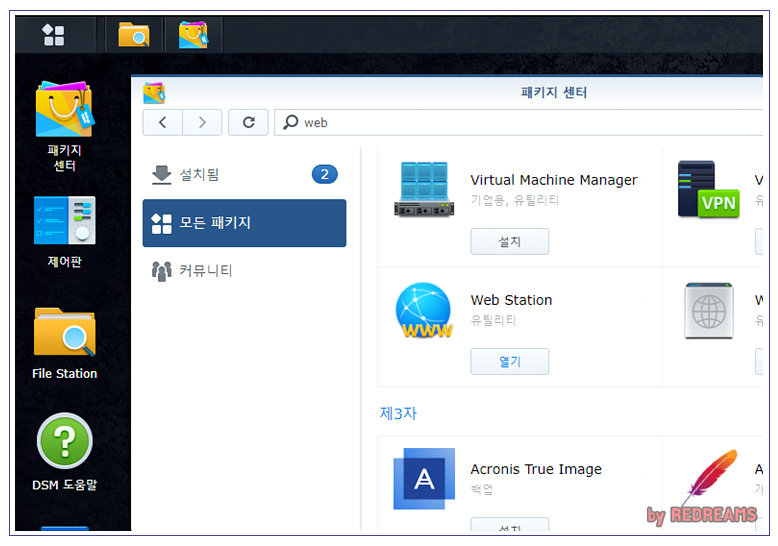
Task: Install Virtual Machine Manager with 설치
Action: click(510, 241)
